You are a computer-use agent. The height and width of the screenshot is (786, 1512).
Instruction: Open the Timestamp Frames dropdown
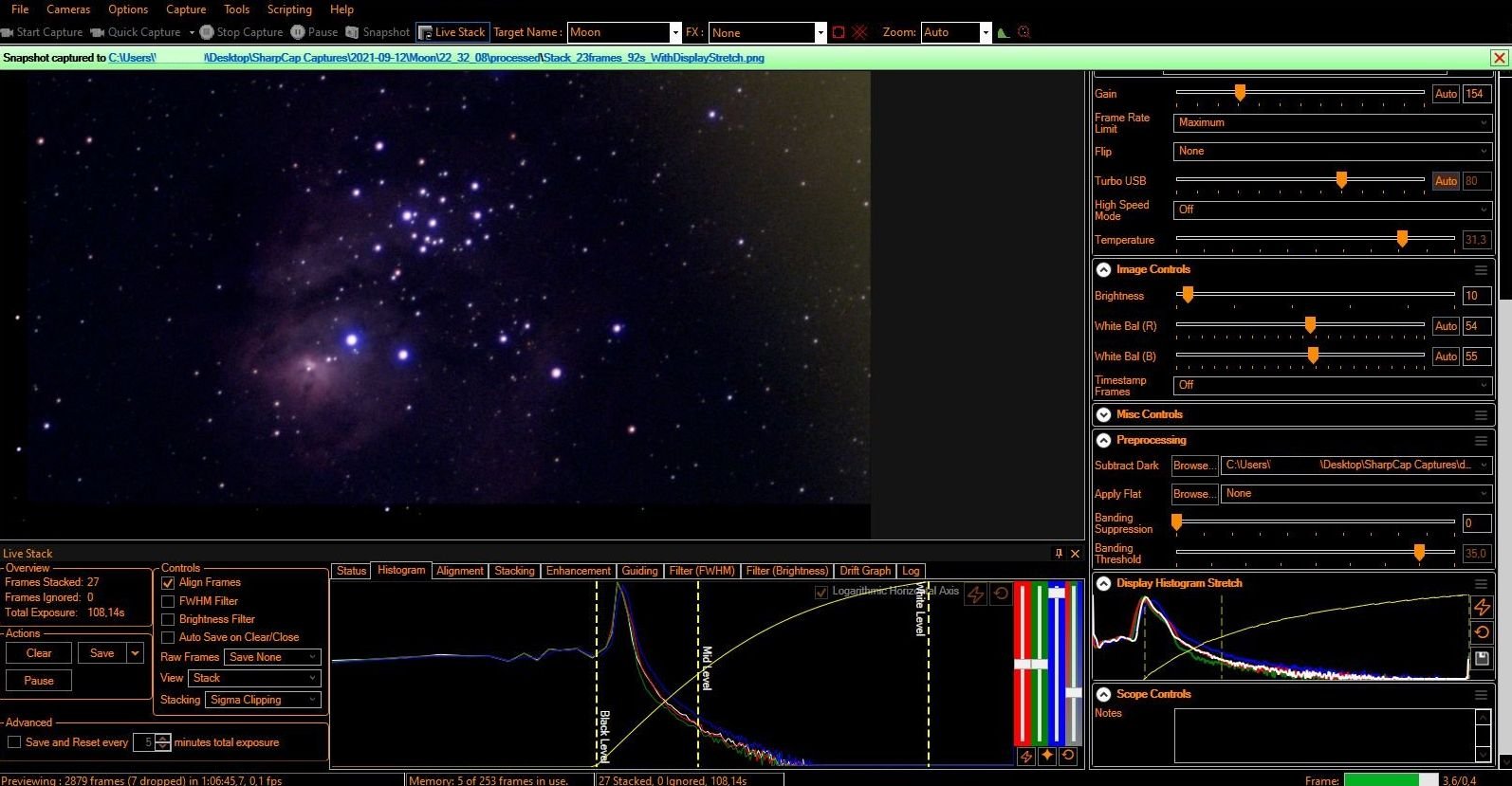click(1333, 385)
